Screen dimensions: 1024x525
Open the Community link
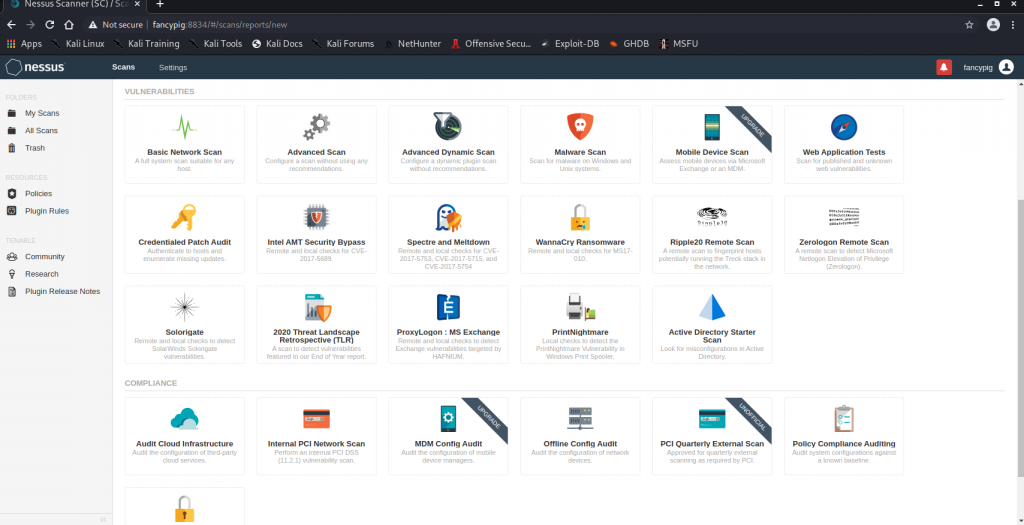[44, 257]
